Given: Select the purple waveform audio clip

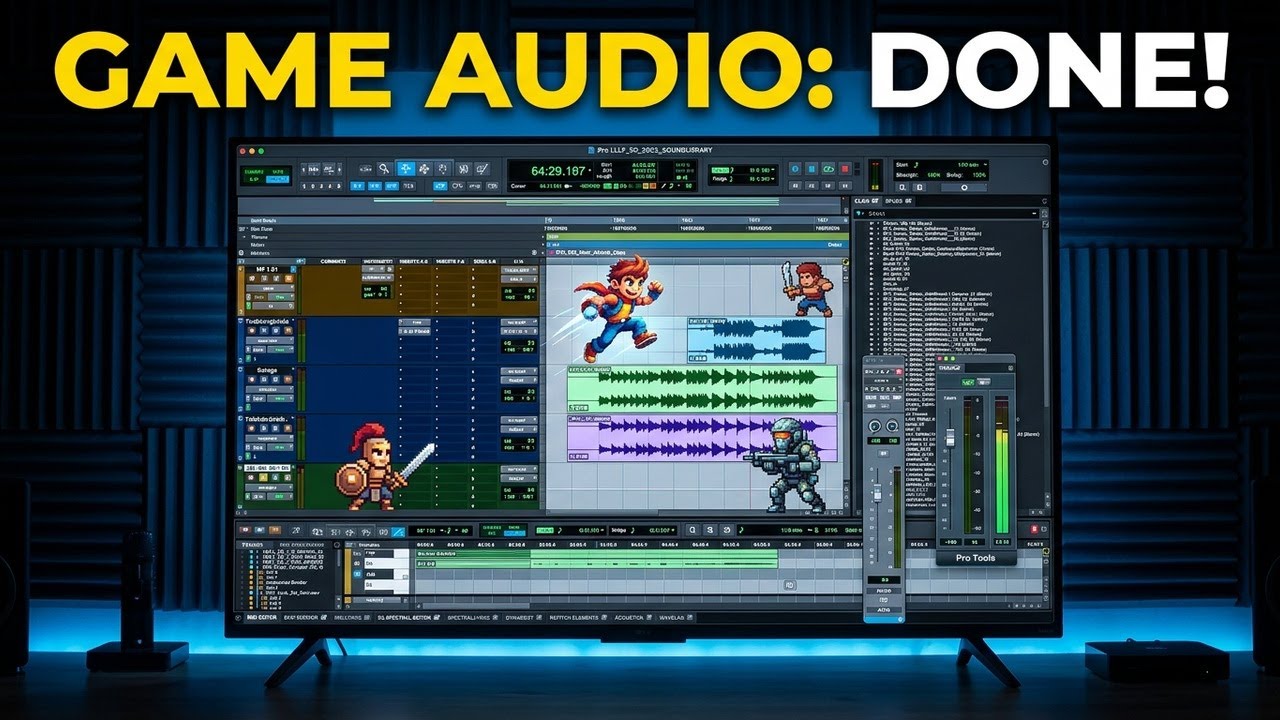Looking at the screenshot, I should coord(702,438).
